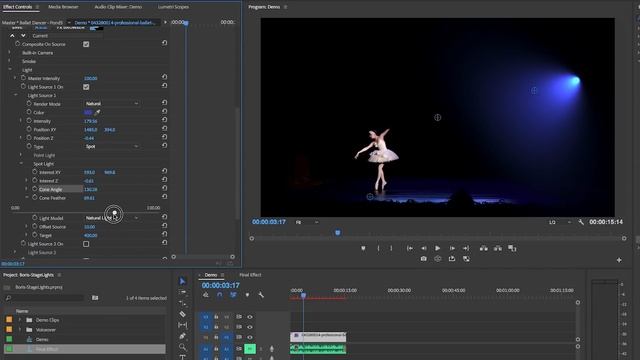The width and height of the screenshot is (640, 360).
Task: Toggle green mute button on A1
Action: [250, 349]
